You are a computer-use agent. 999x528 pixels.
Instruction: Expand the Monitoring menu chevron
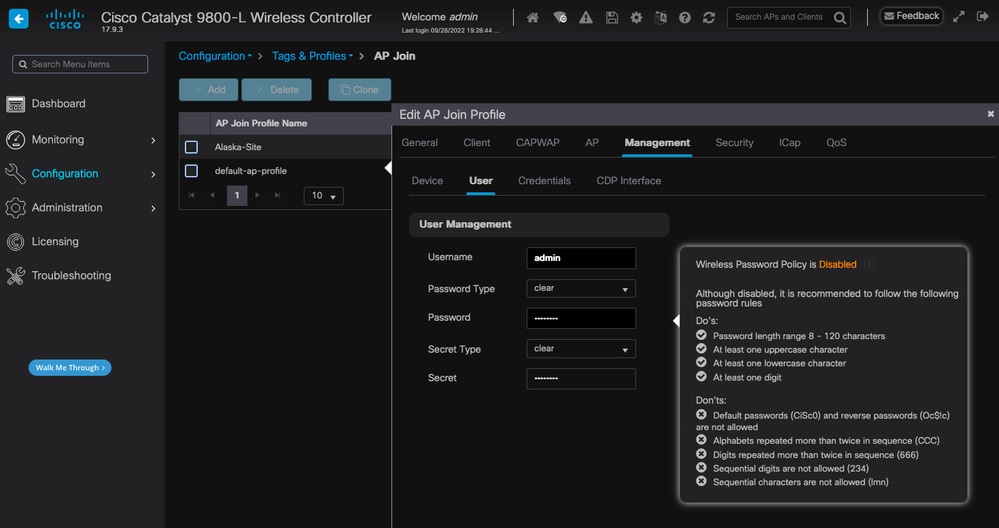153,140
